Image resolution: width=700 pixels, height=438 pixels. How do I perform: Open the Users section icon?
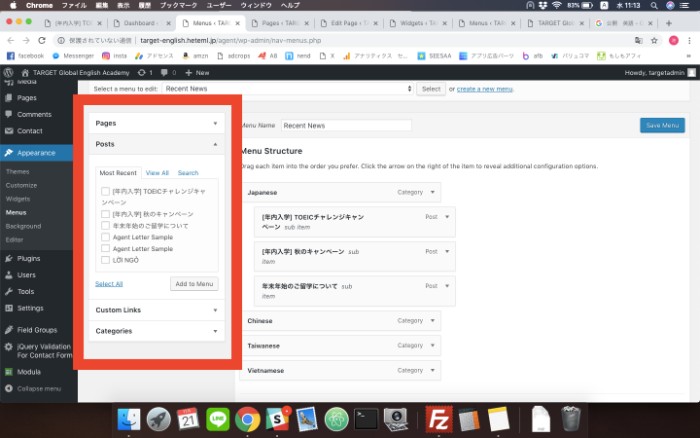pyautogui.click(x=8, y=275)
